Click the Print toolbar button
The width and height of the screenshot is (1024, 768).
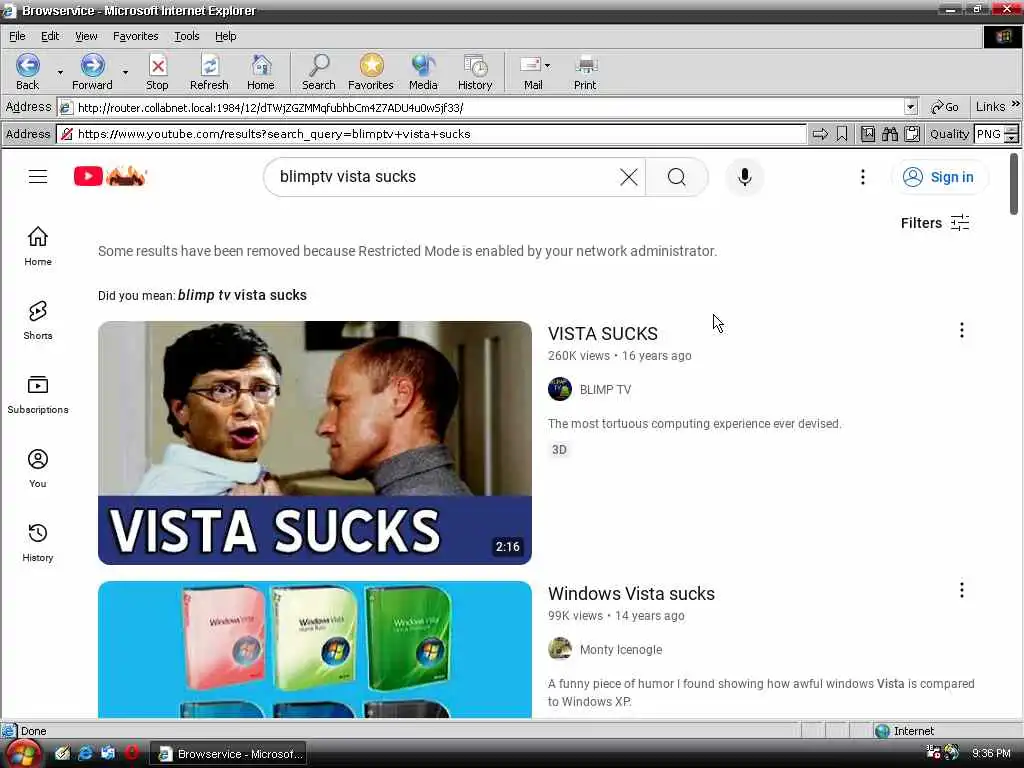click(x=585, y=72)
